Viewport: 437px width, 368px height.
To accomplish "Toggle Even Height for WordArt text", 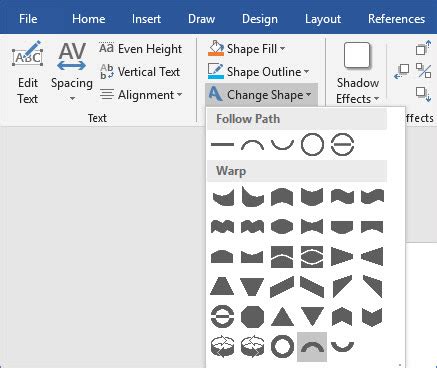I will (141, 49).
